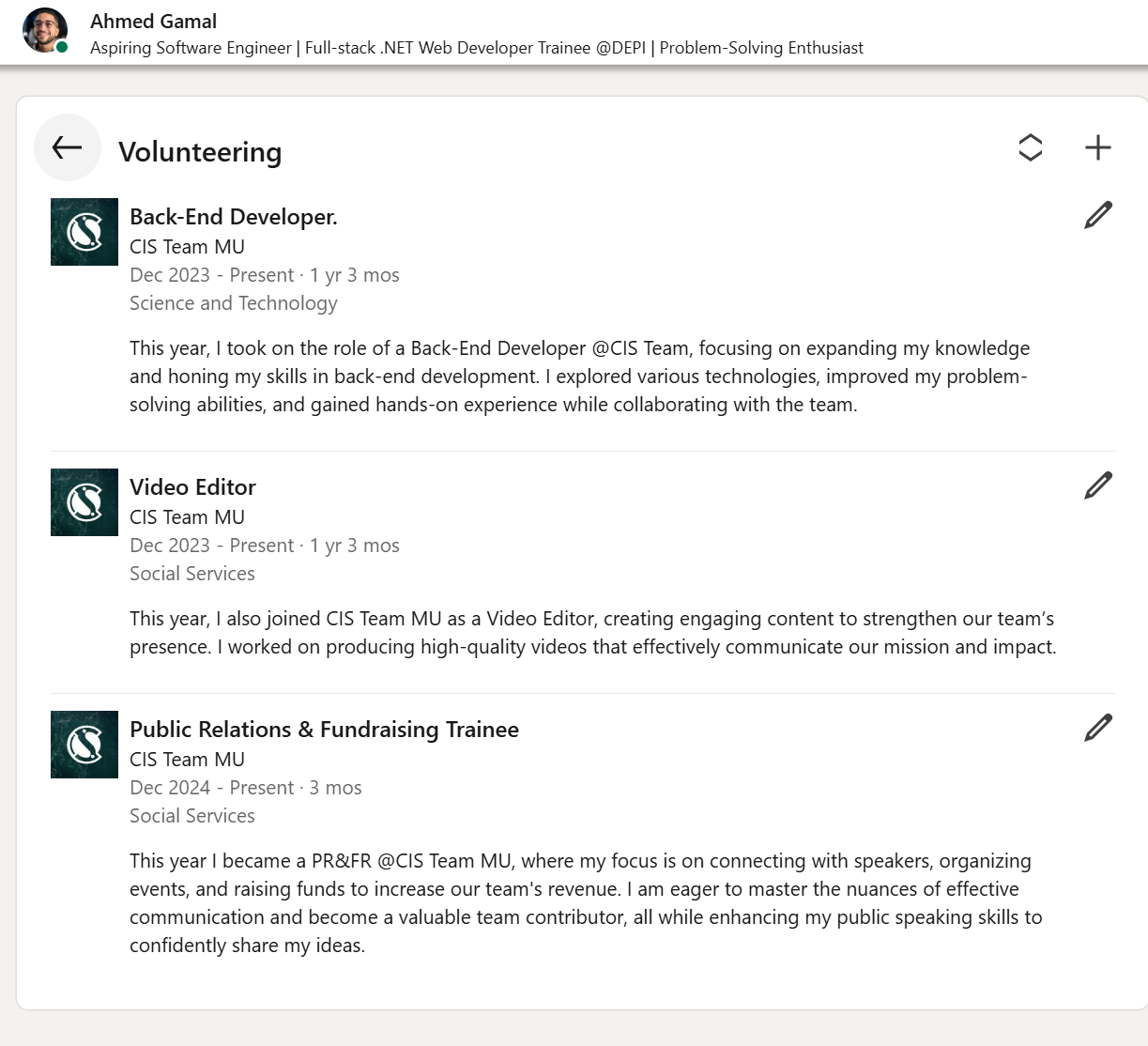This screenshot has width=1148, height=1046.
Task: Click Social Services under Video Editor
Action: point(191,574)
